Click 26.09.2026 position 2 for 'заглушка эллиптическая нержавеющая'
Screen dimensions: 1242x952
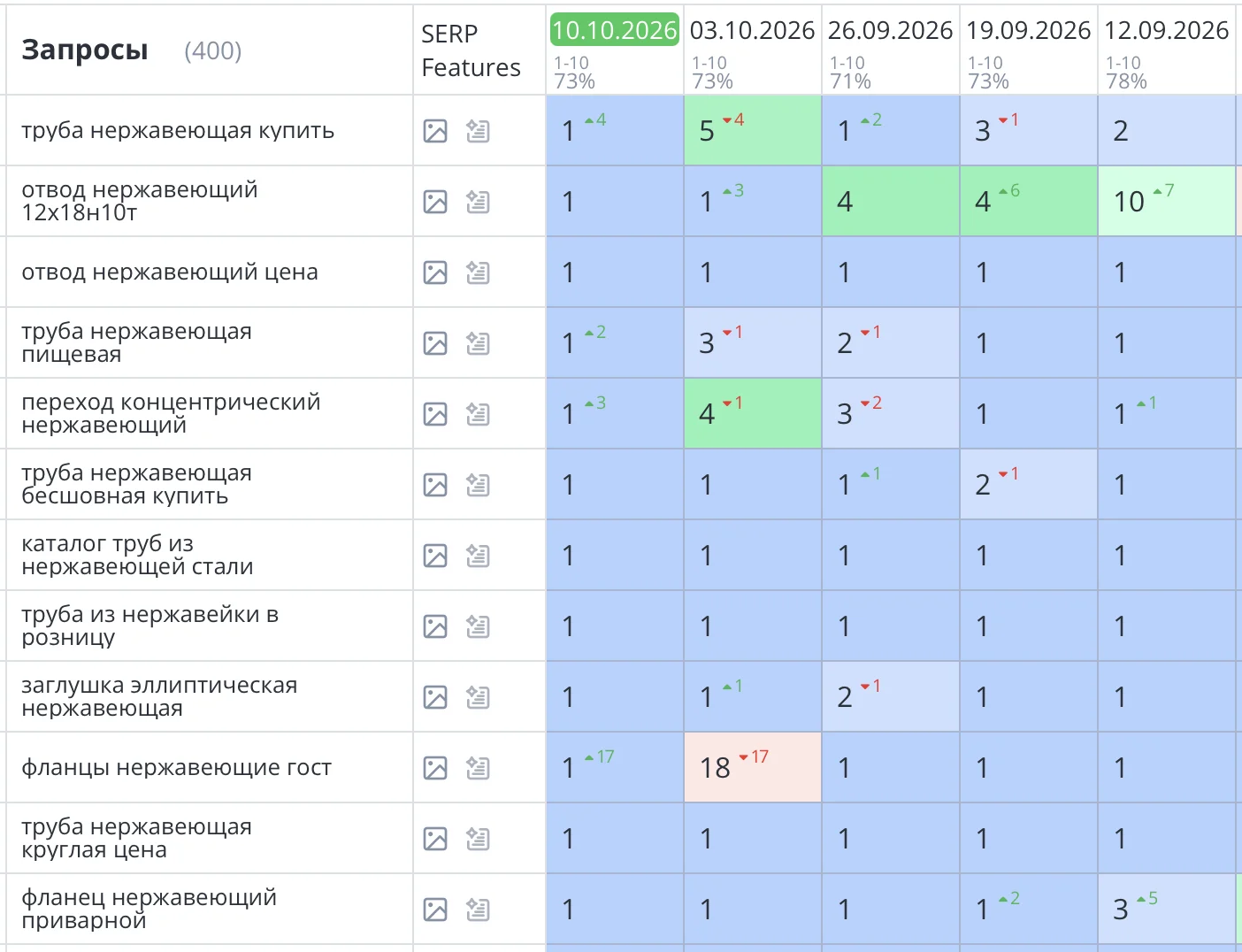[891, 696]
